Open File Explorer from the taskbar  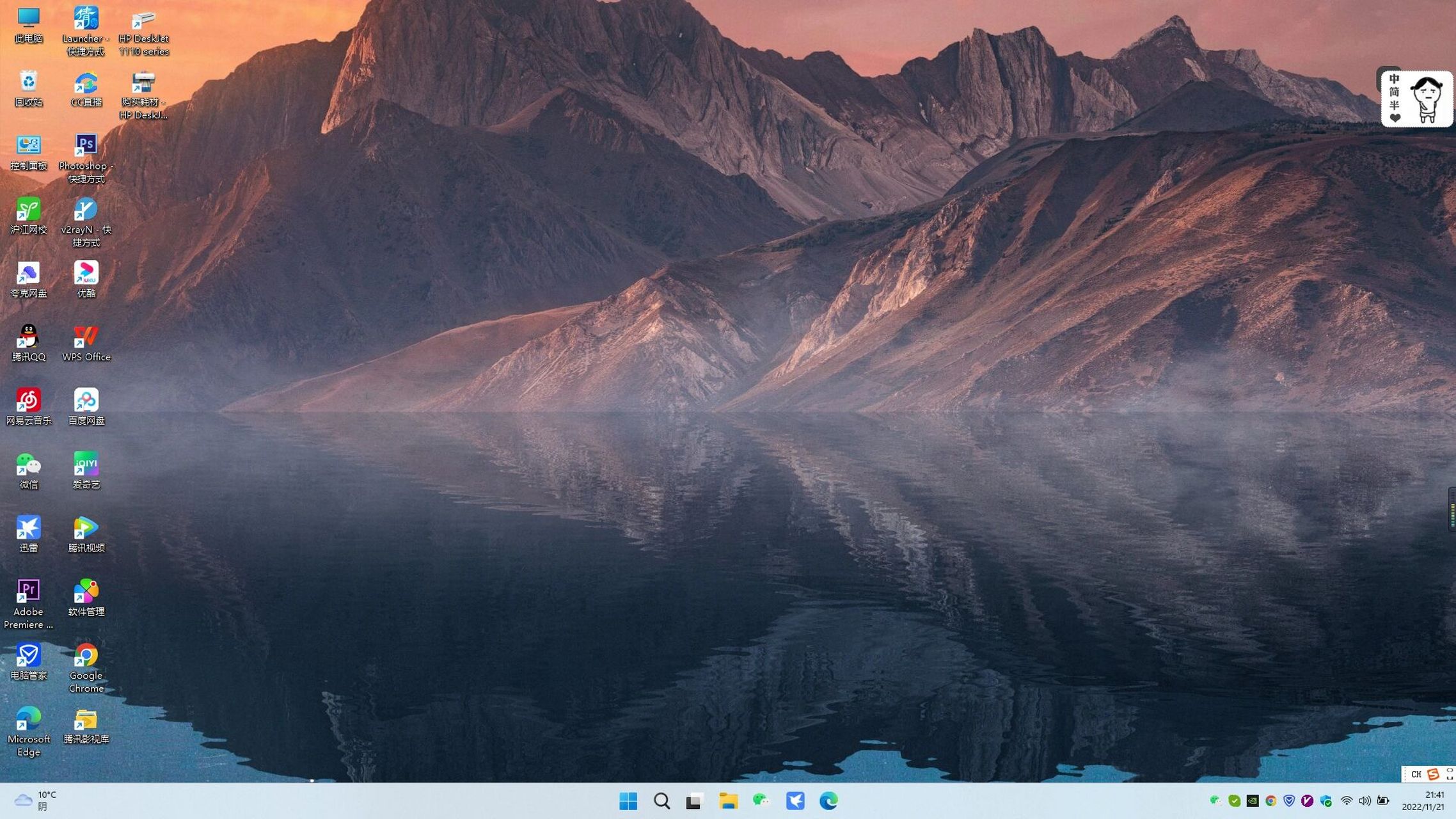728,800
